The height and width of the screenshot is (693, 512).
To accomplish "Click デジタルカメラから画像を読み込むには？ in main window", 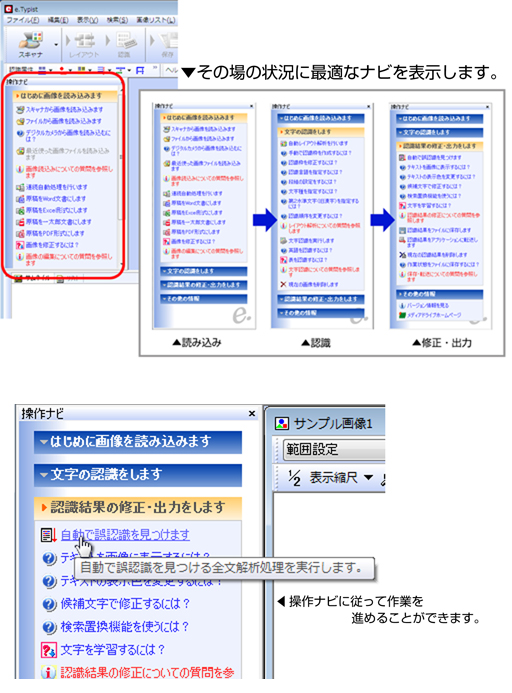I will click(68, 135).
